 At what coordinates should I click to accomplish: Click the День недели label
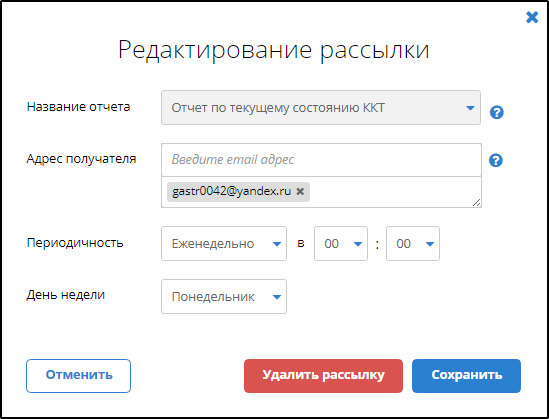[66, 295]
